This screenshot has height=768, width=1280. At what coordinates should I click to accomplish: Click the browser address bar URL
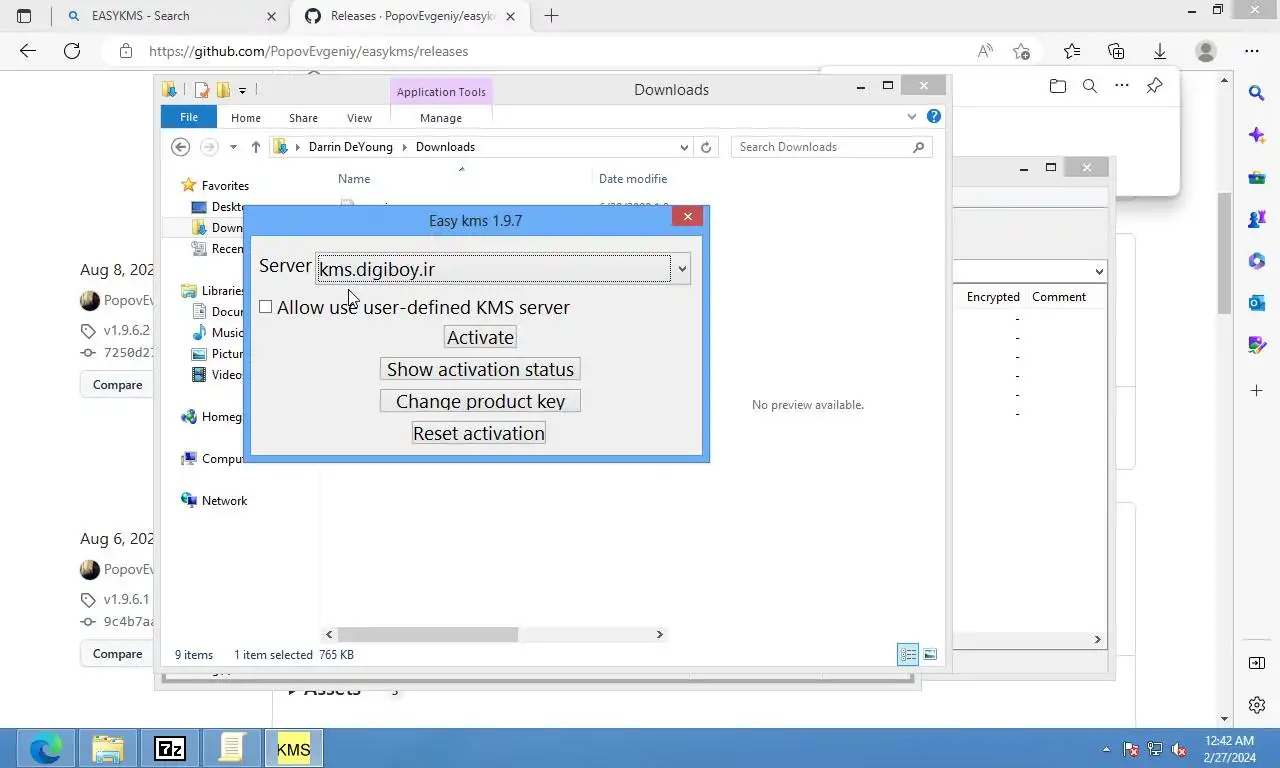point(308,51)
